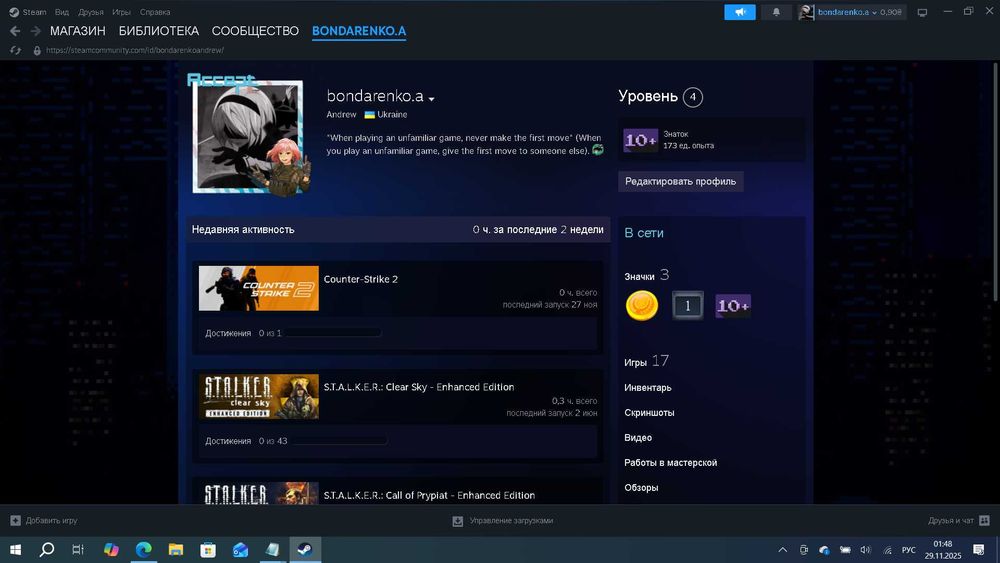Open notifications bell icon
This screenshot has width=1000, height=563.
pyautogui.click(x=776, y=12)
